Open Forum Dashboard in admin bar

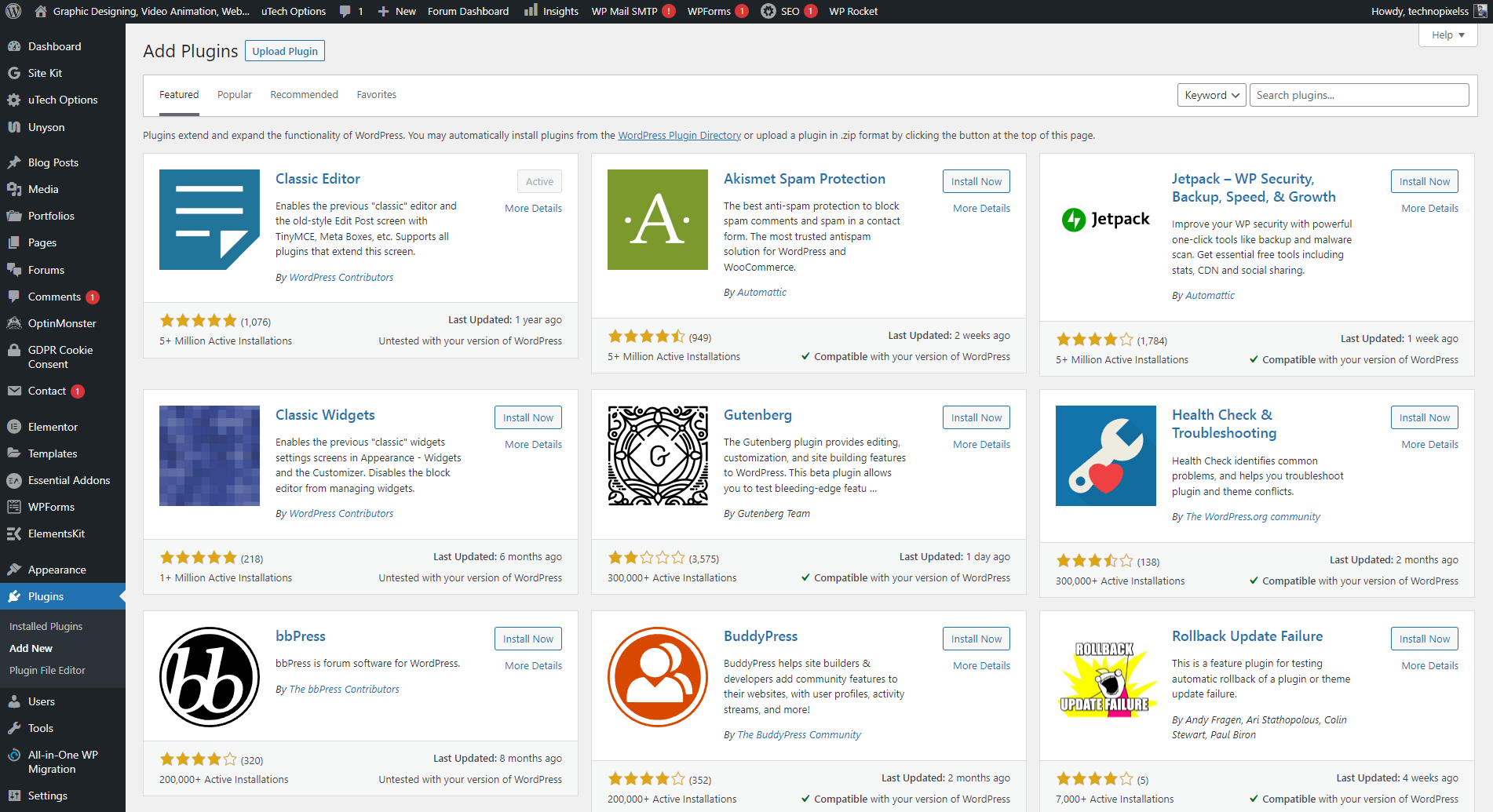pyautogui.click(x=468, y=12)
